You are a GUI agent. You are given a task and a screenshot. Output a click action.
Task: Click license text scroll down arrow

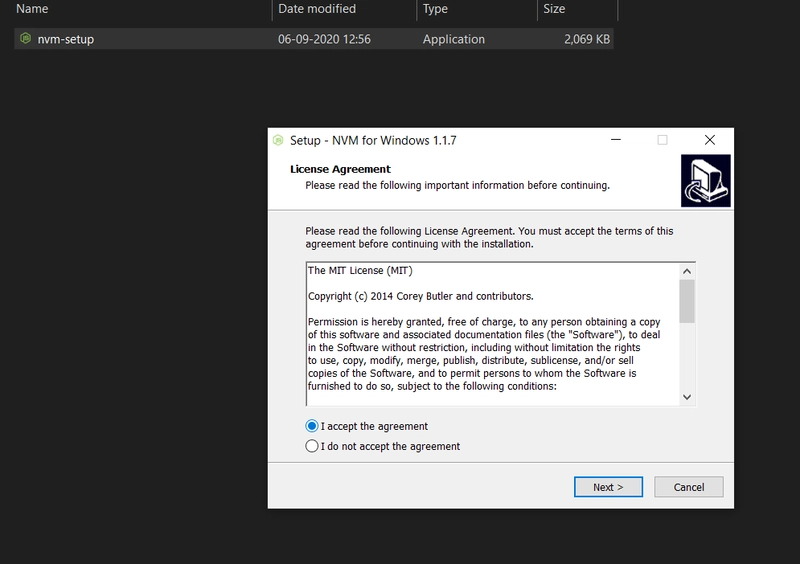687,397
